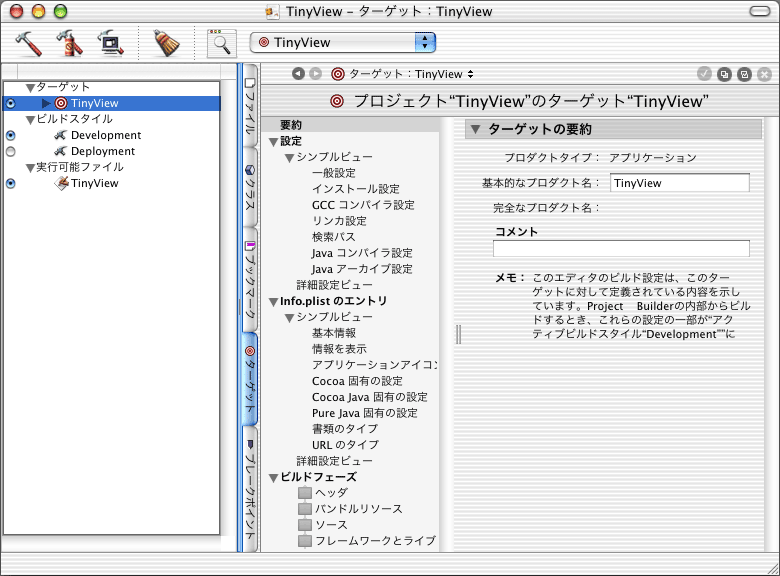Click the Build hammer icon in toolbar

(29, 43)
